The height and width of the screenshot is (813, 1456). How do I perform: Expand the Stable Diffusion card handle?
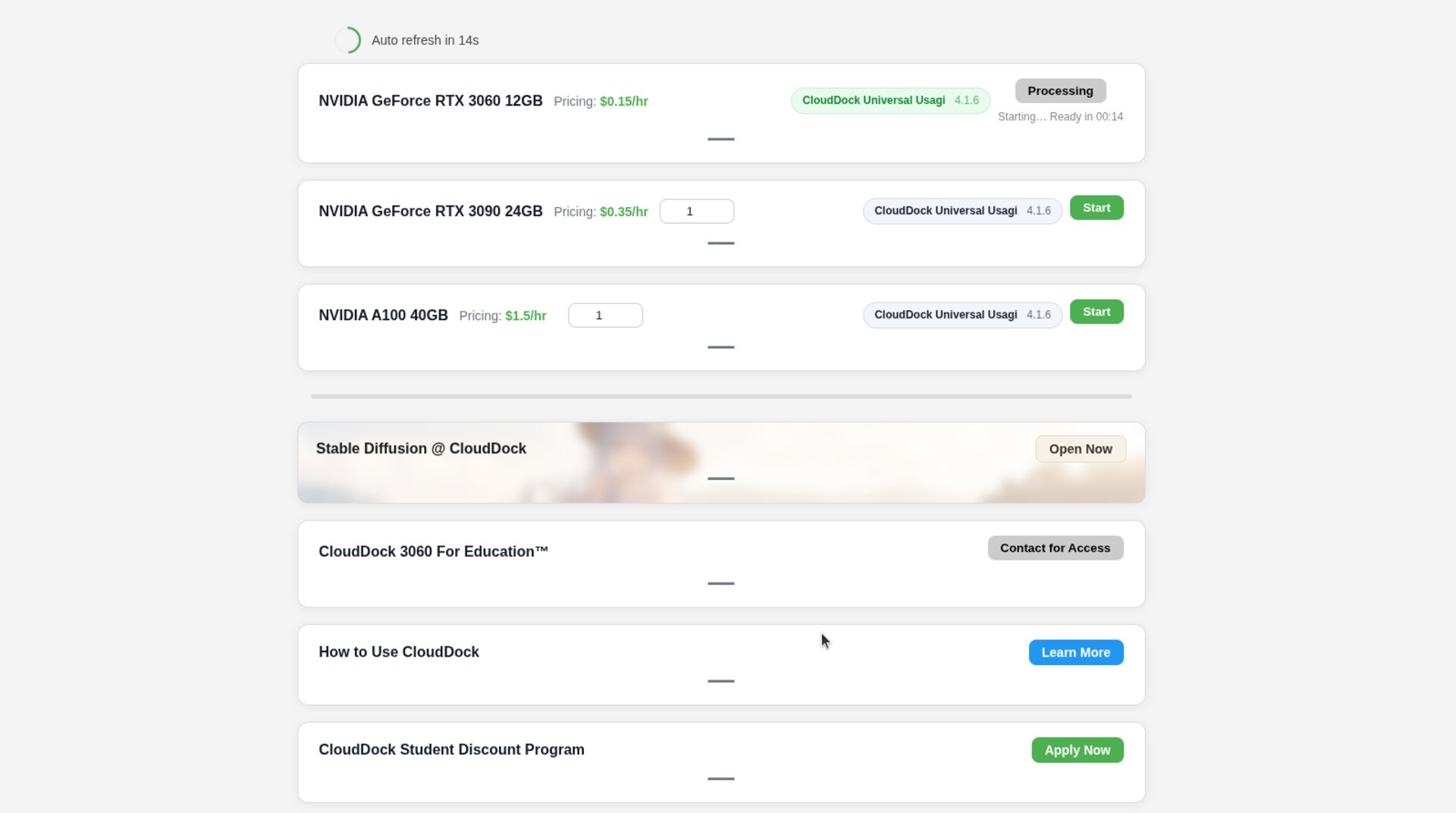(720, 479)
